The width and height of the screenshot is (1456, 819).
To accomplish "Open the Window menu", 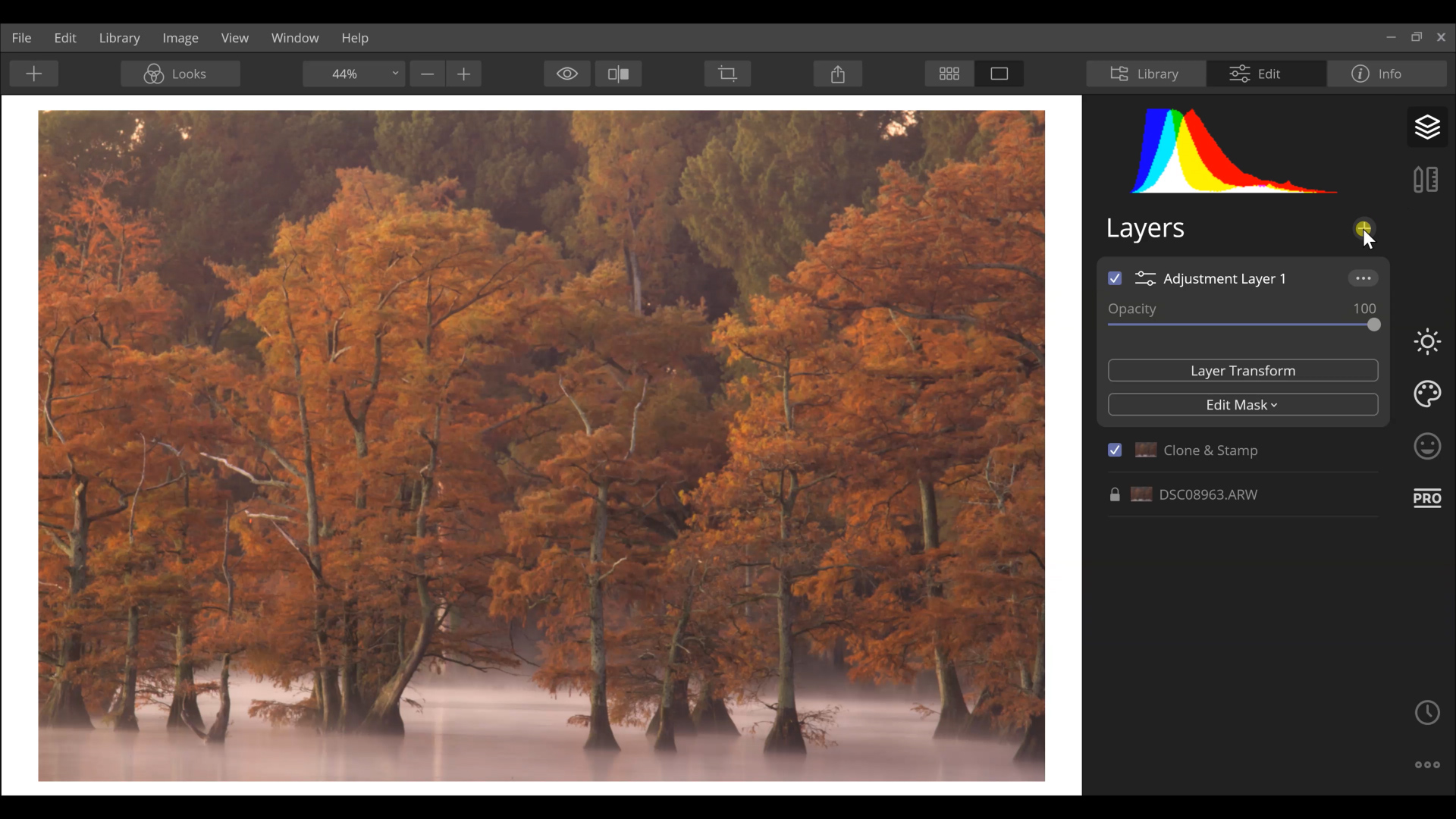I will [295, 38].
